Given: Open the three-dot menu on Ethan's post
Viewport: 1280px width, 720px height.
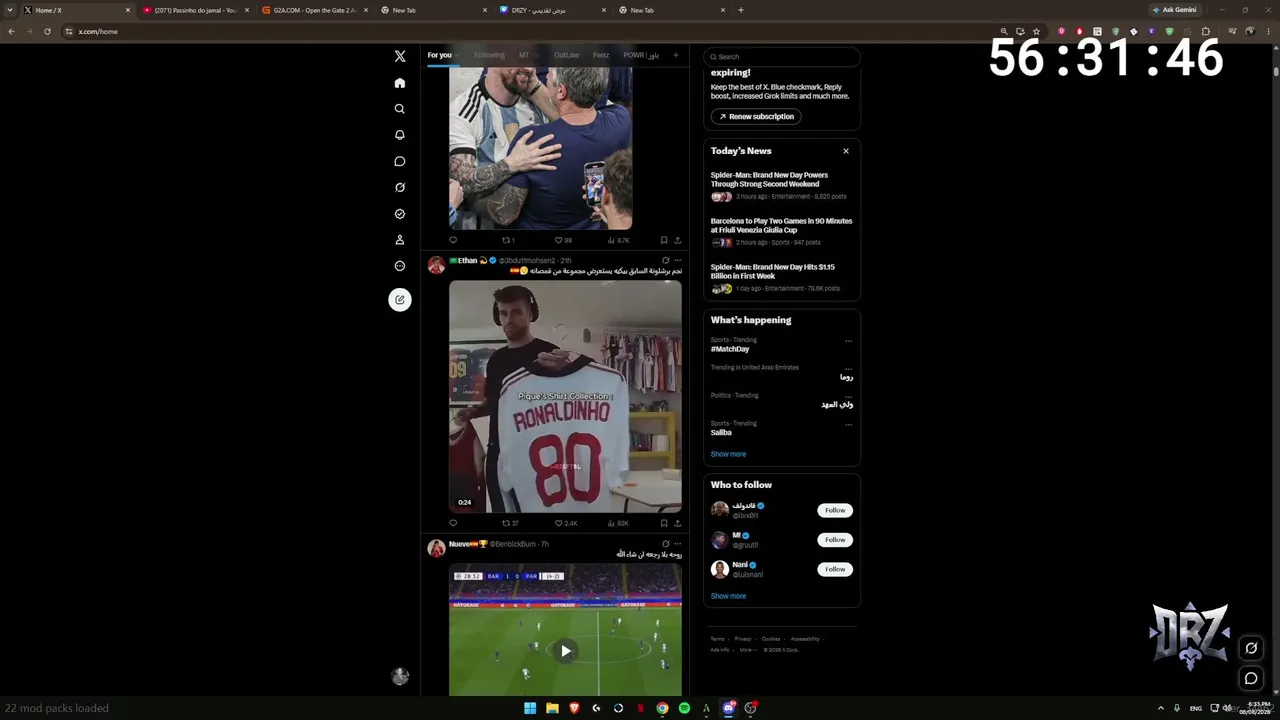Looking at the screenshot, I should click(678, 261).
